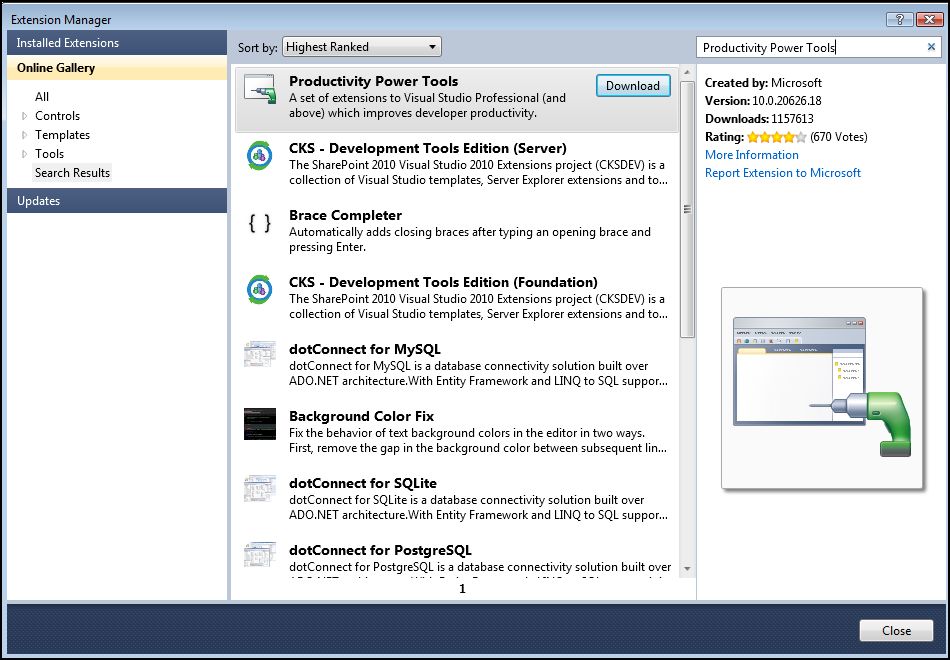
Task: Click the Created by Microsoft text
Action: (763, 82)
